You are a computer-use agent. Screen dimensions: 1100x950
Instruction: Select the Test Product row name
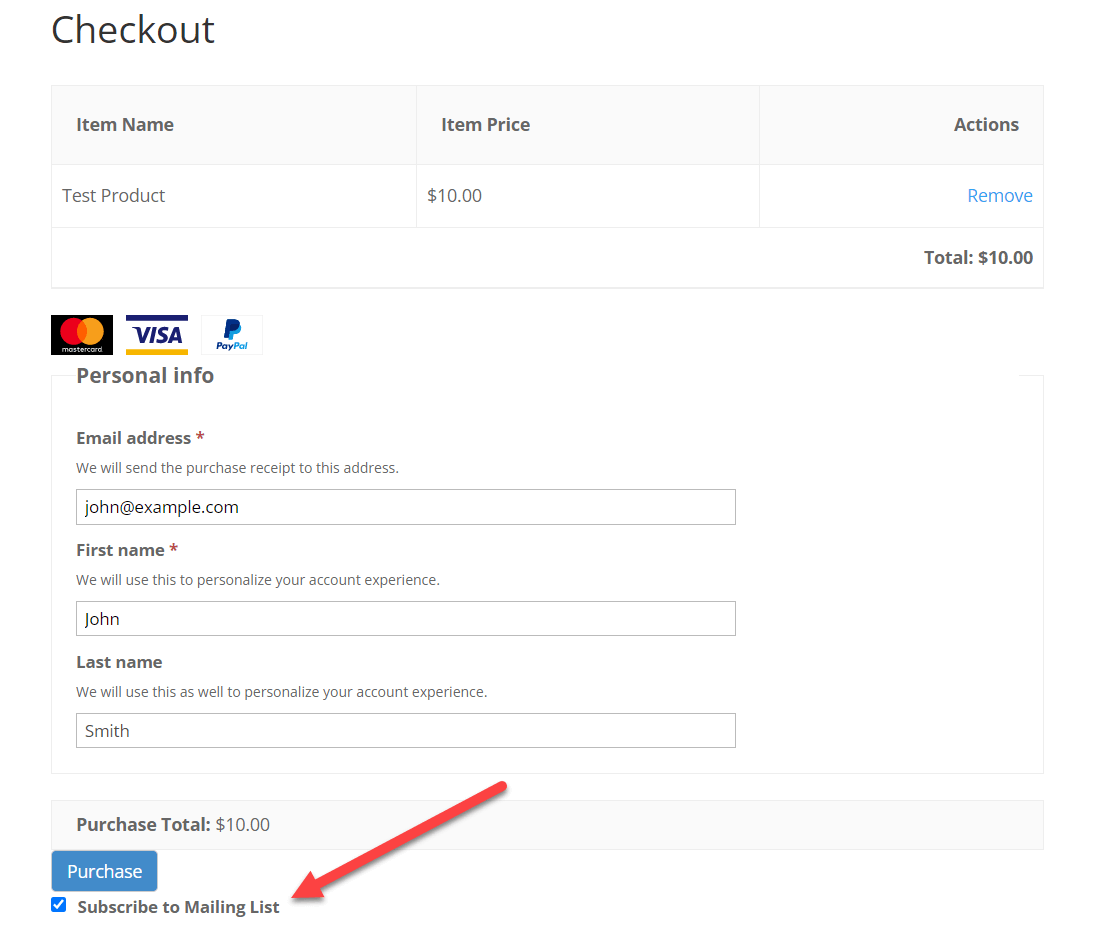tap(114, 196)
